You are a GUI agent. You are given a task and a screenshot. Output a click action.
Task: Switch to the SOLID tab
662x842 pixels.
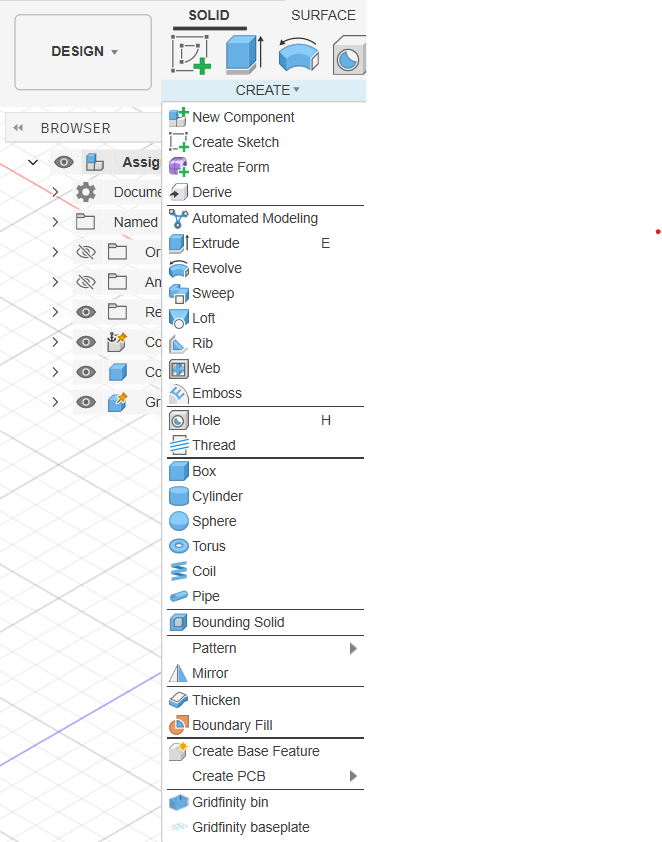pyautogui.click(x=209, y=15)
